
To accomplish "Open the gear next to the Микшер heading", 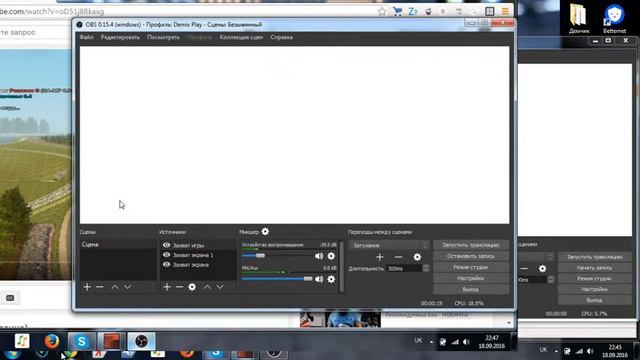I will pyautogui.click(x=265, y=231).
